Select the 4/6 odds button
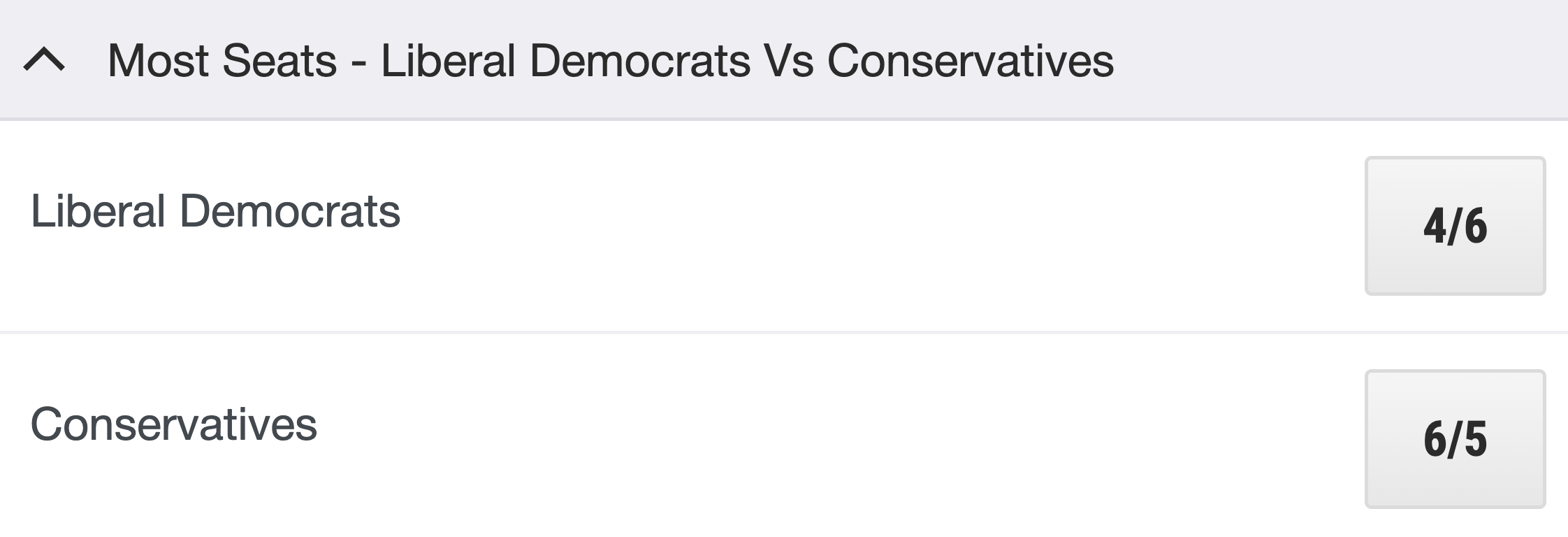Image resolution: width=1568 pixels, height=537 pixels. 1455,226
